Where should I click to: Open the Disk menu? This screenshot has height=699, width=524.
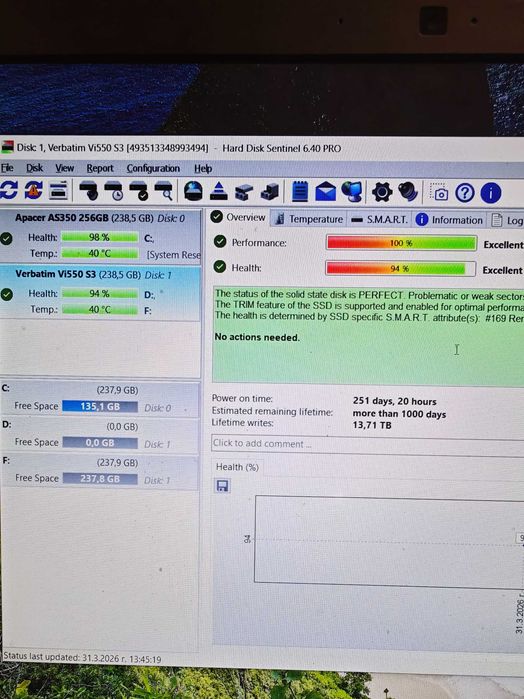34,168
